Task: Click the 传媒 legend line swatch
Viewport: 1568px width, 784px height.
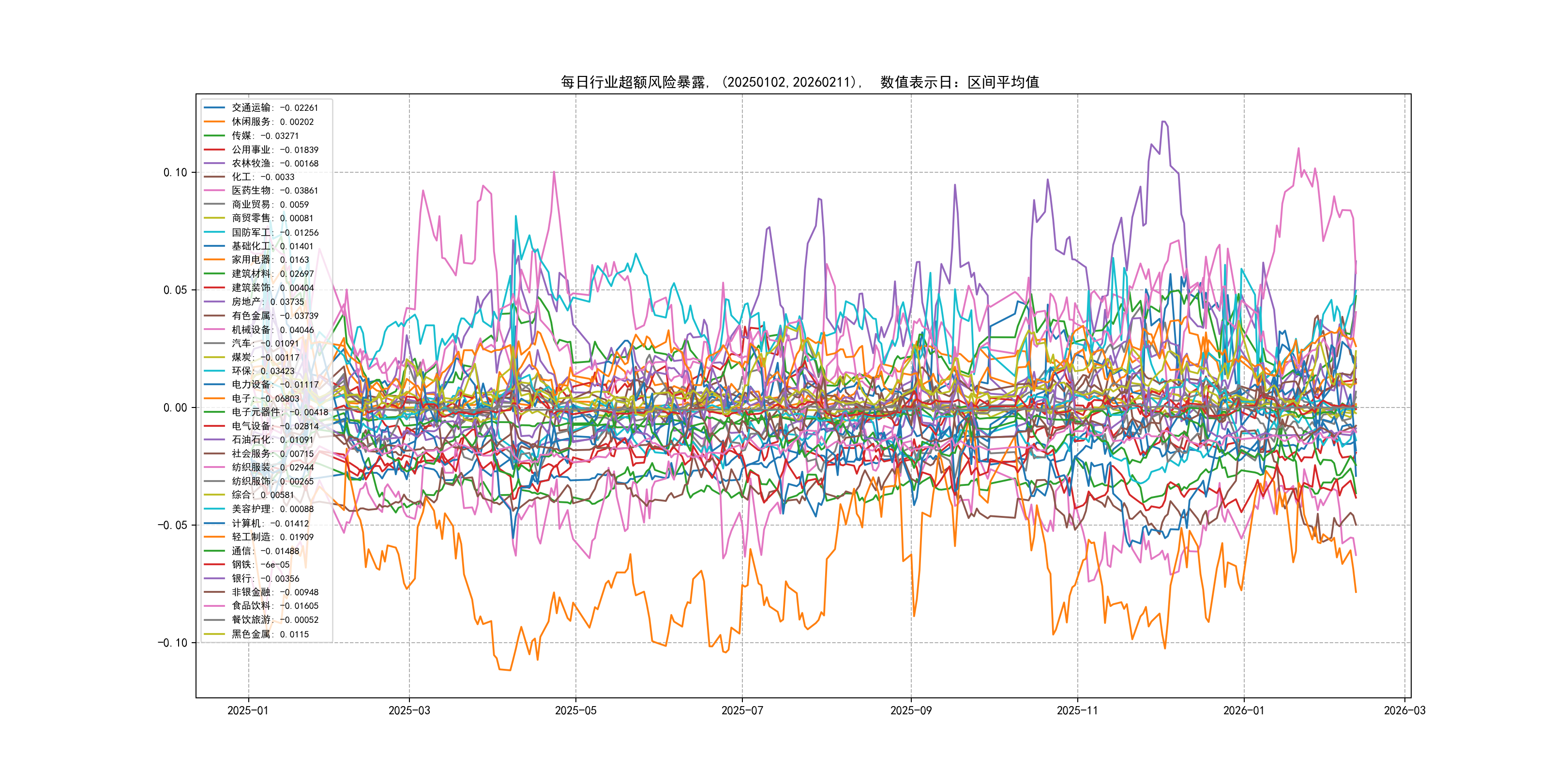Action: point(213,136)
